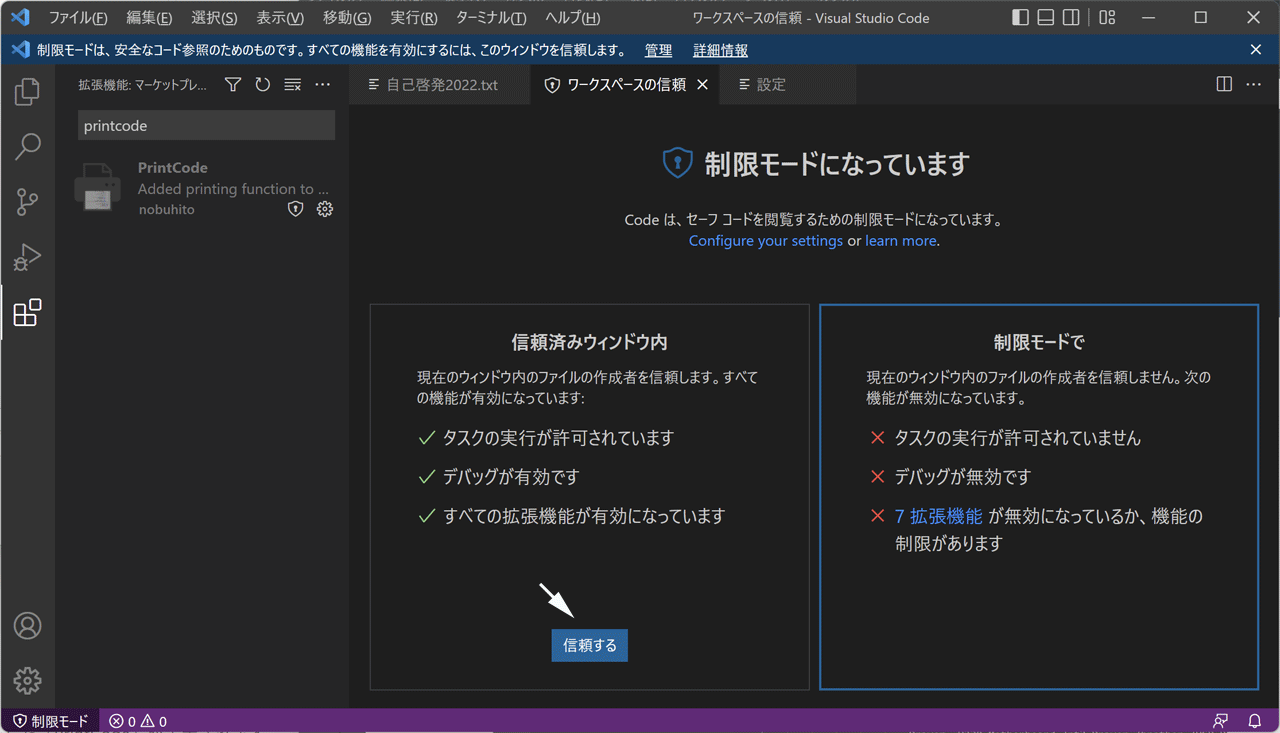Open the Run and Debug view
This screenshot has width=1280, height=733.
27,257
